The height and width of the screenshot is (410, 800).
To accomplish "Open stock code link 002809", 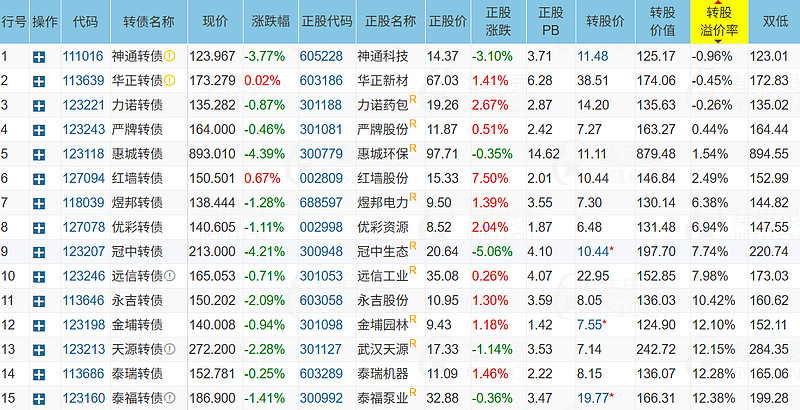I will [321, 178].
